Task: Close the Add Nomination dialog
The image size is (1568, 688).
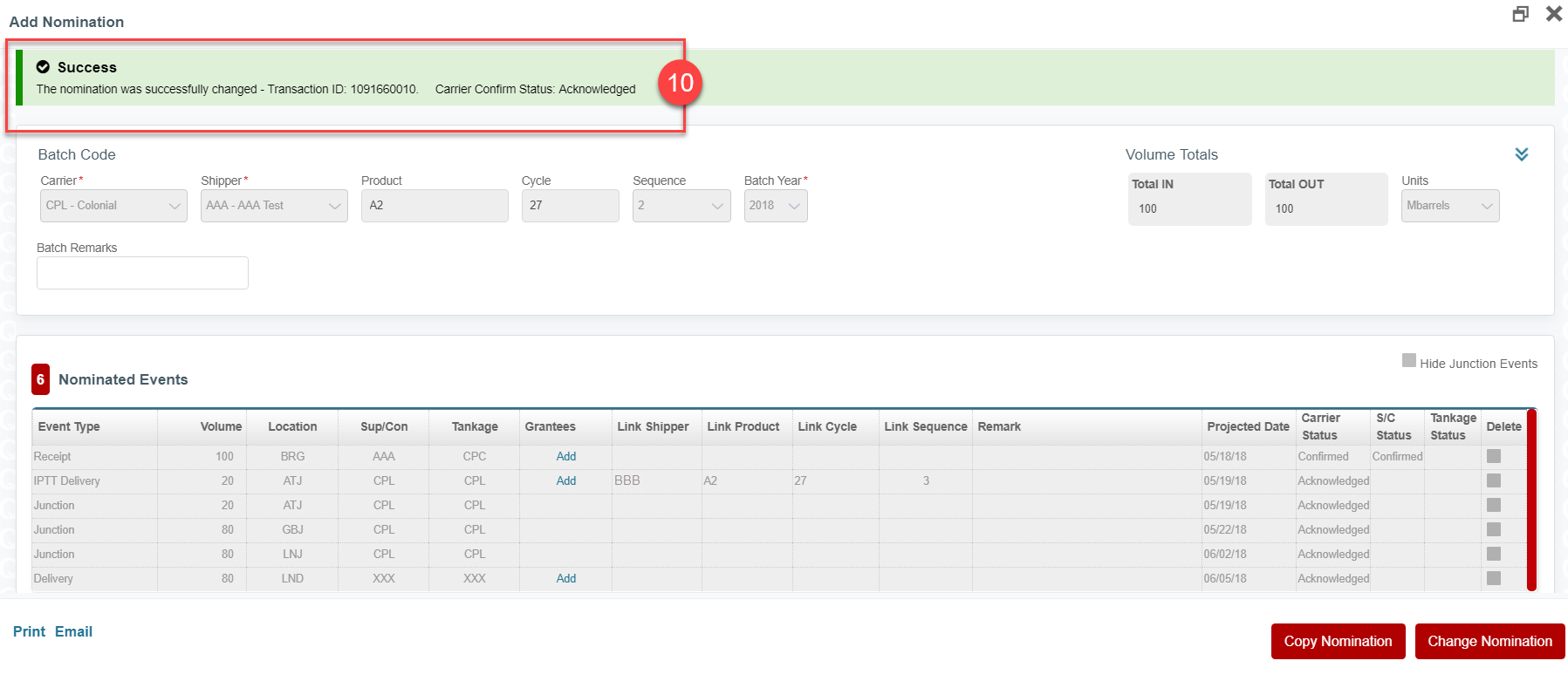Action: coord(1553,14)
